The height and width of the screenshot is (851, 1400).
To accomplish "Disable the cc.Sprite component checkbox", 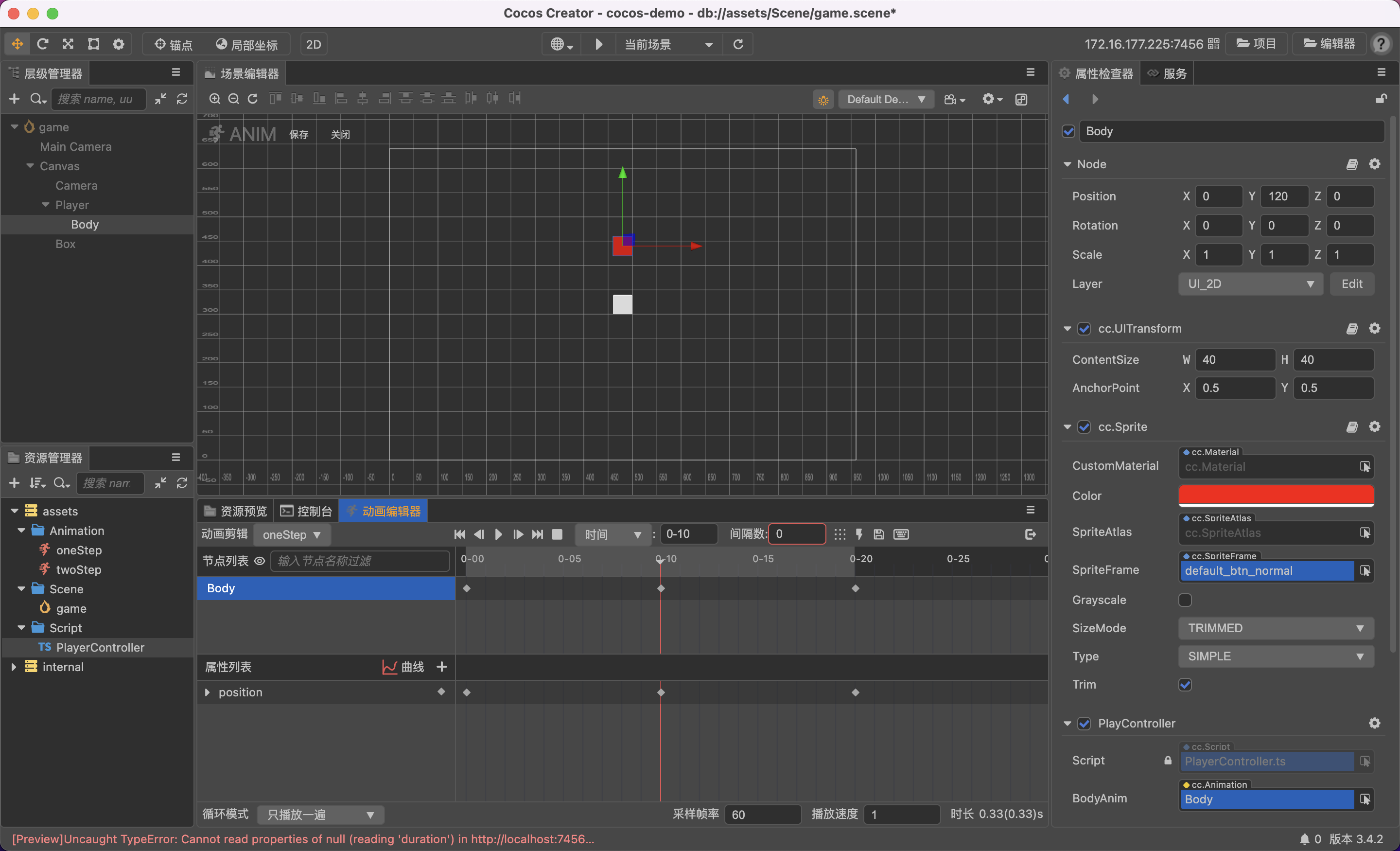I will (1084, 426).
